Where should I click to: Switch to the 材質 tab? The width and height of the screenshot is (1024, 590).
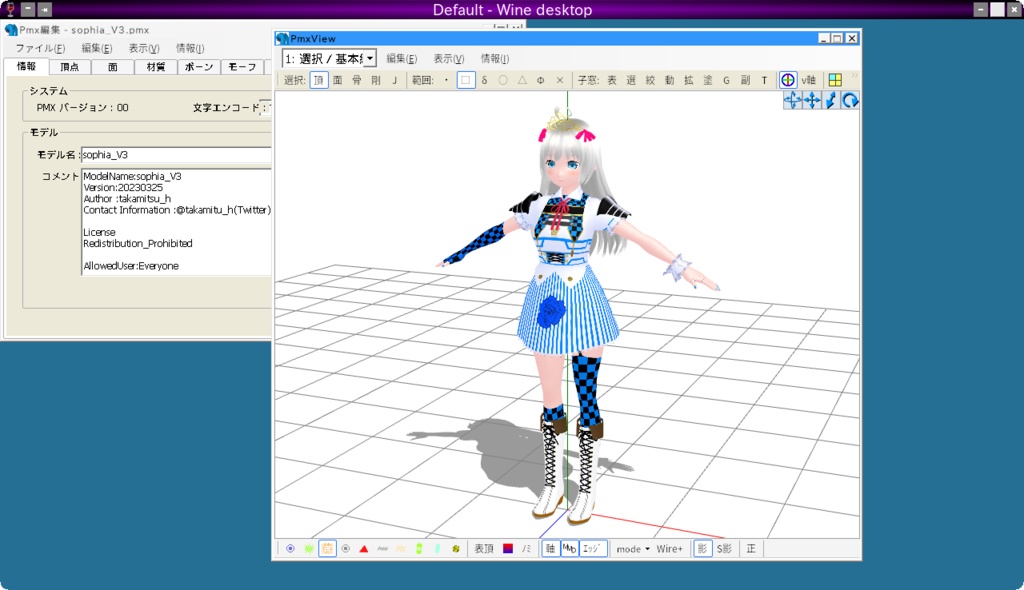[x=155, y=67]
